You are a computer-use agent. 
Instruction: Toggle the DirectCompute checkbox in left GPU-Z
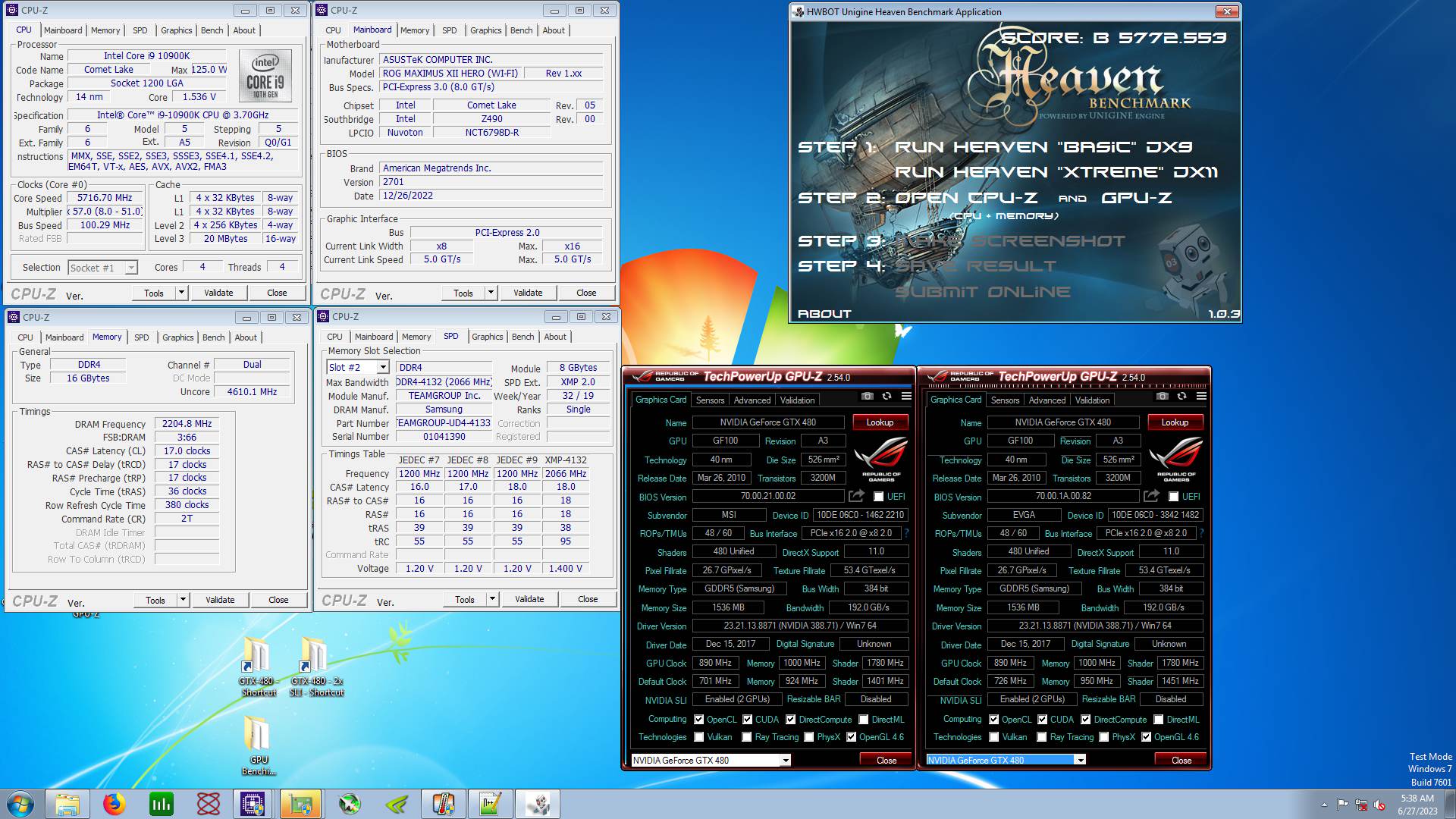tap(791, 720)
